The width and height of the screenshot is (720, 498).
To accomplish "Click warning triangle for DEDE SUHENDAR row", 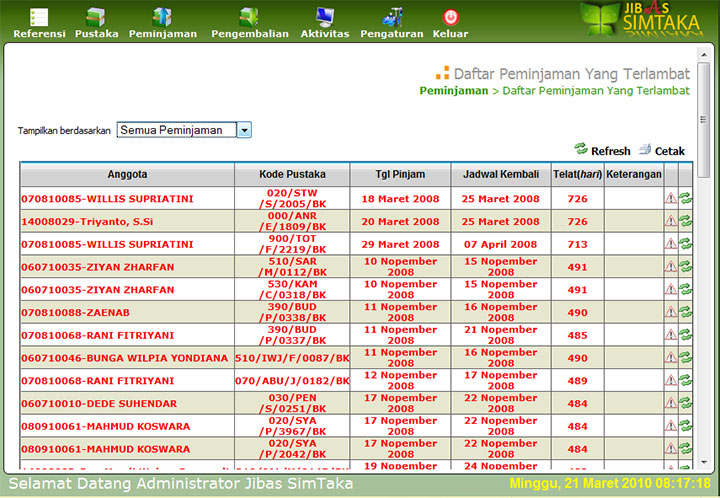I will [671, 403].
